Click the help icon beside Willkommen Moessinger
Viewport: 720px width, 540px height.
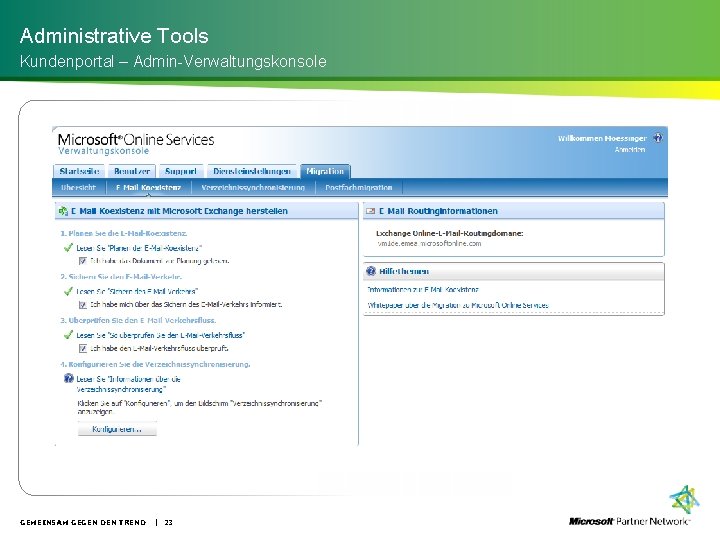tap(658, 138)
